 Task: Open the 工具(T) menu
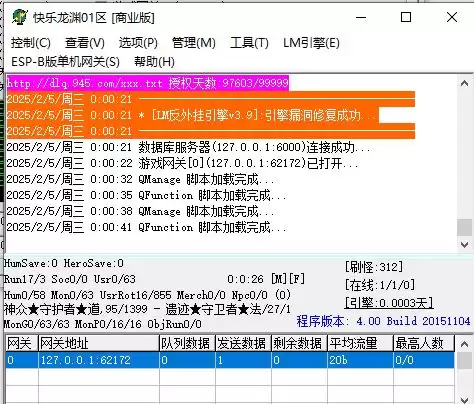[x=249, y=43]
